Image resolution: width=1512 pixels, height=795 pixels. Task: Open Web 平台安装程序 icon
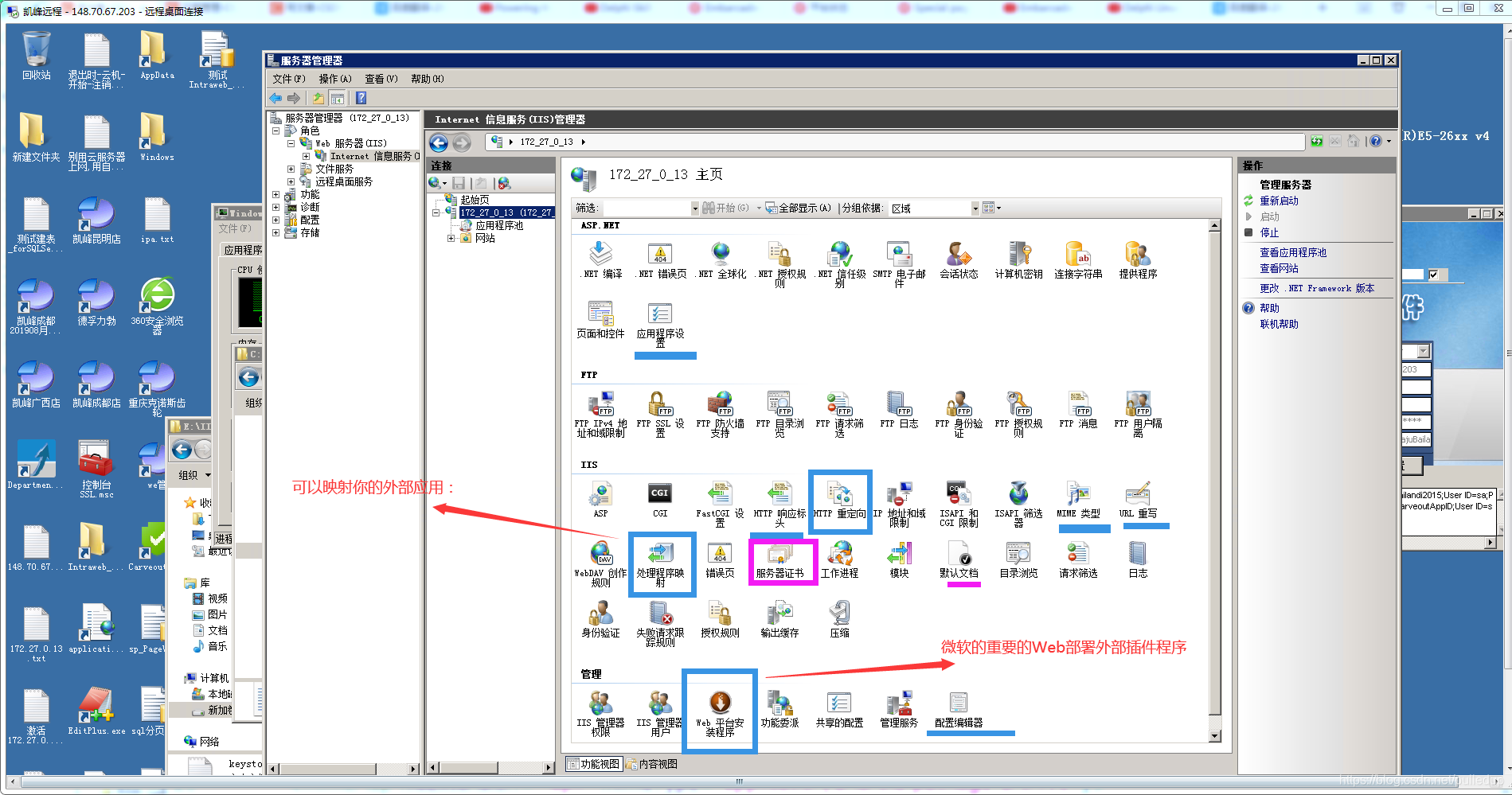[x=720, y=714]
